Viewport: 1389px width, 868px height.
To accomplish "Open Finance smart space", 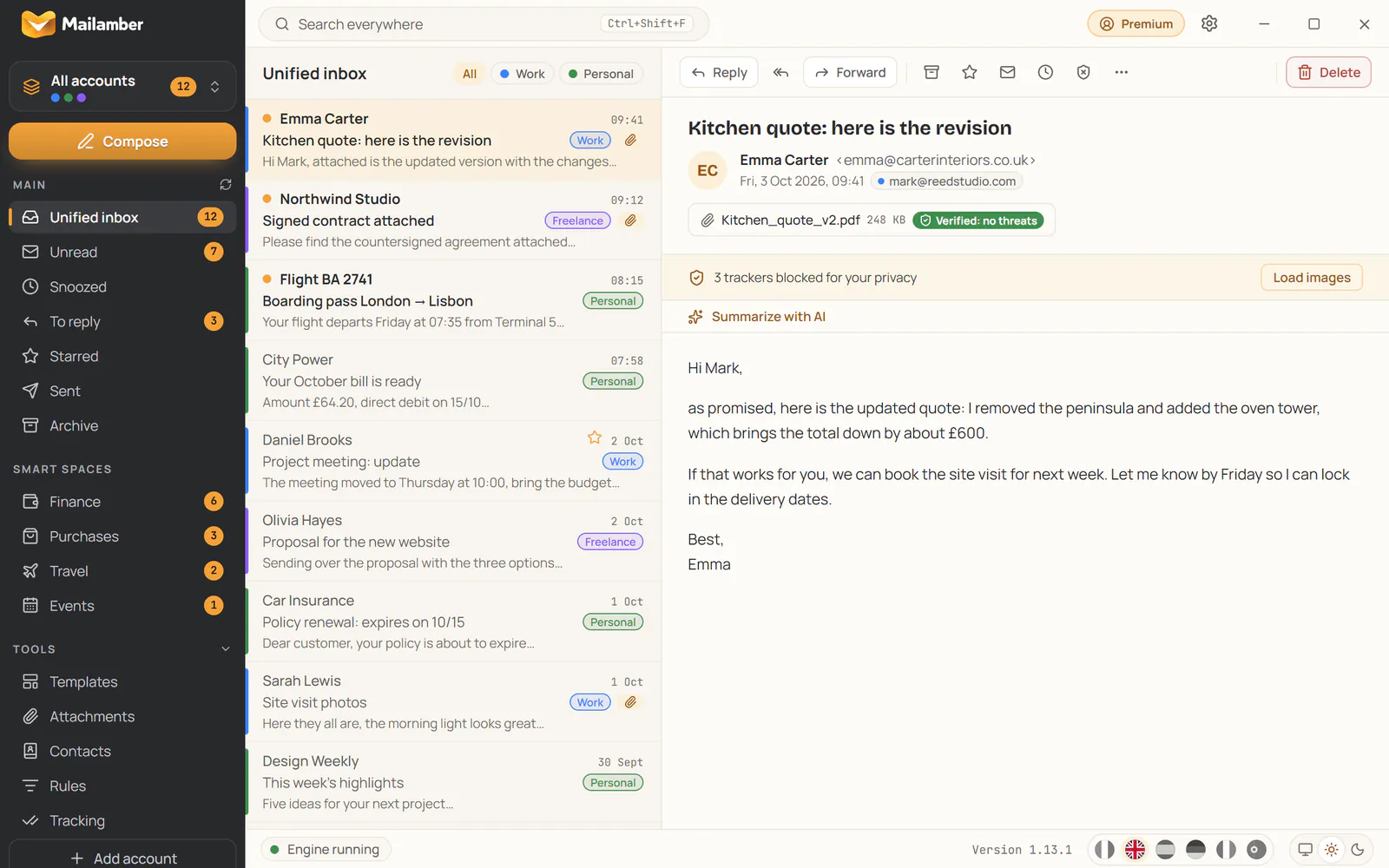I will 122,502.
